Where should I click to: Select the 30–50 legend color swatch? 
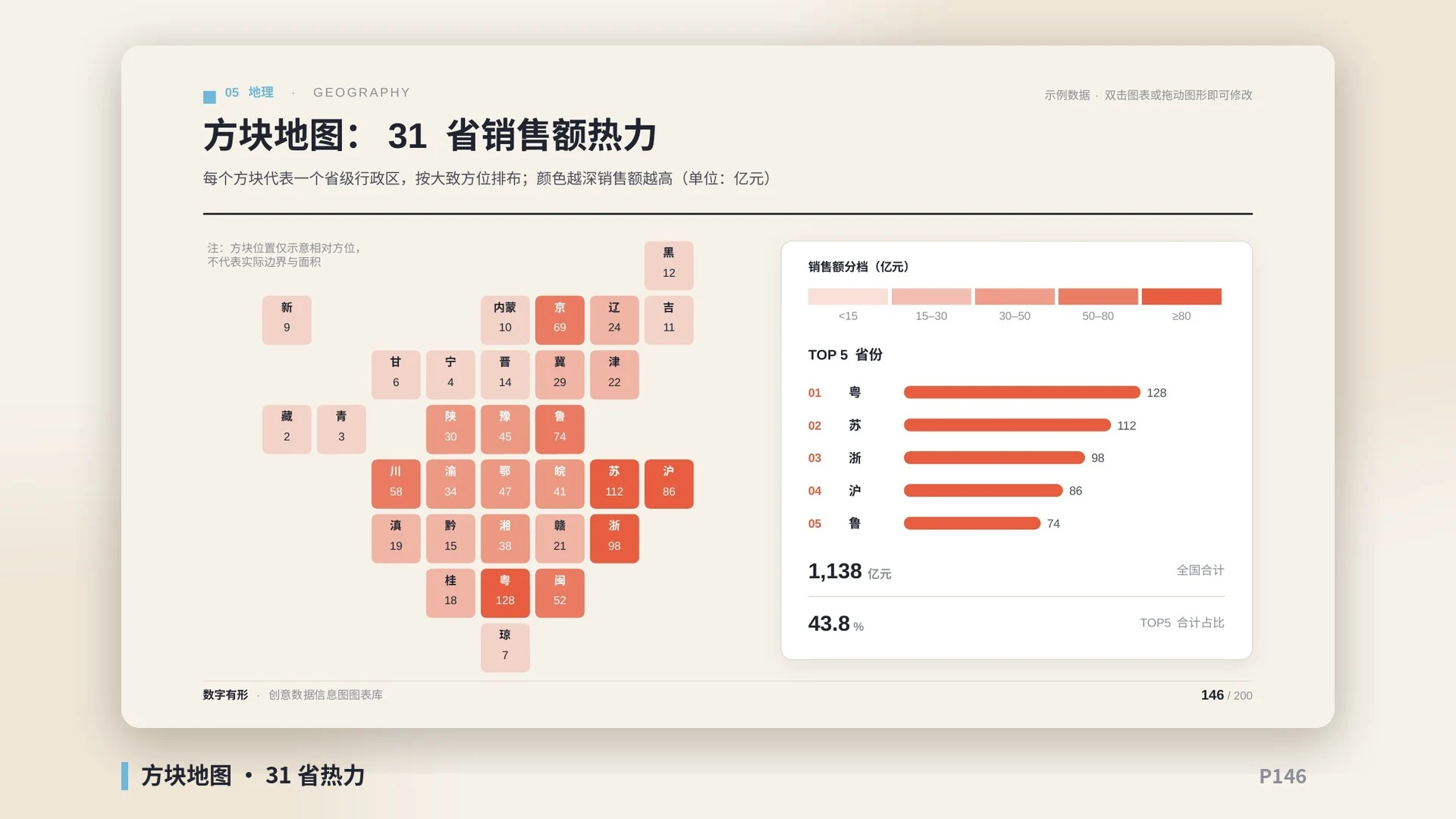[x=1015, y=297]
